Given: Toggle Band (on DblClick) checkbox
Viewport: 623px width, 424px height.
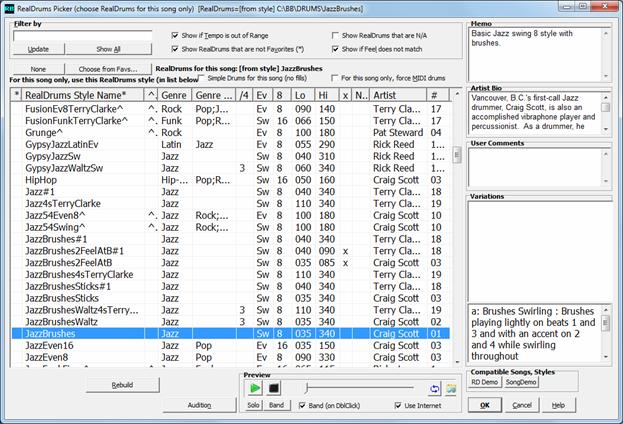Looking at the screenshot, I should (x=302, y=405).
